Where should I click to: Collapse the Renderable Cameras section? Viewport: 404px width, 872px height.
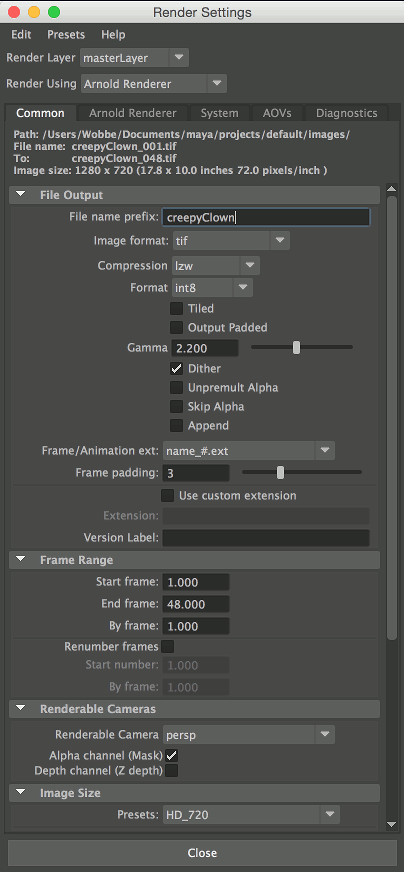point(21,709)
